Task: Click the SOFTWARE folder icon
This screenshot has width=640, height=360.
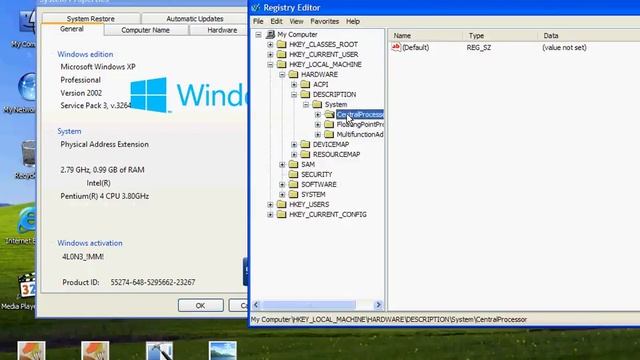Action: pos(293,184)
